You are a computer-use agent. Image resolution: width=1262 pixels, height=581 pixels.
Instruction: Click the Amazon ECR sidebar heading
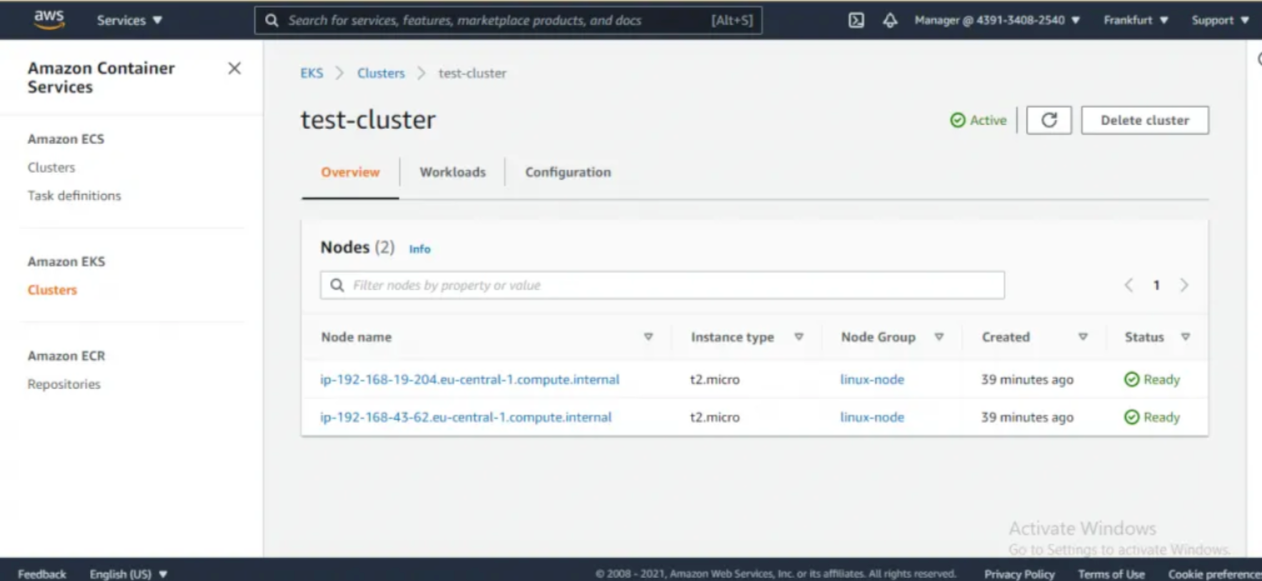(x=66, y=356)
